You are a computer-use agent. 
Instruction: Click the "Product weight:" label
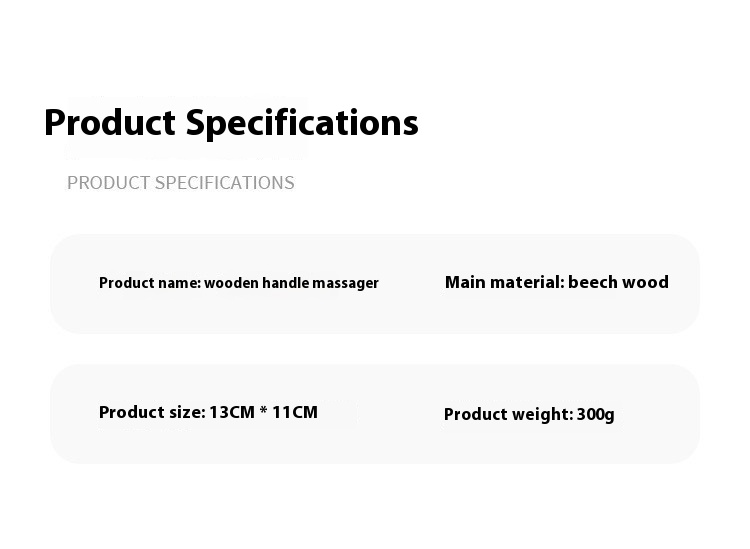pos(508,414)
